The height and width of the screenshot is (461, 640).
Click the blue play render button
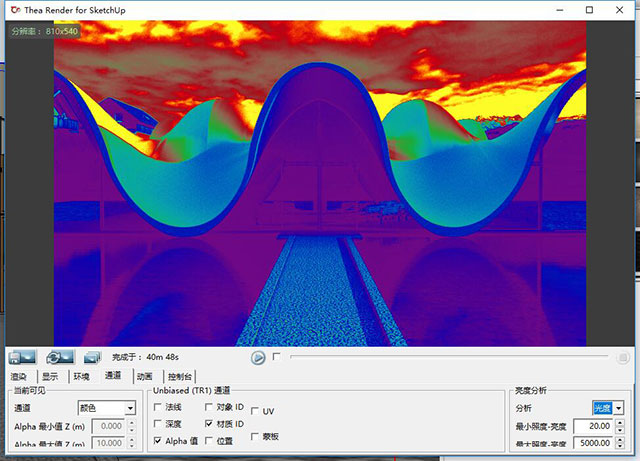[x=258, y=358]
